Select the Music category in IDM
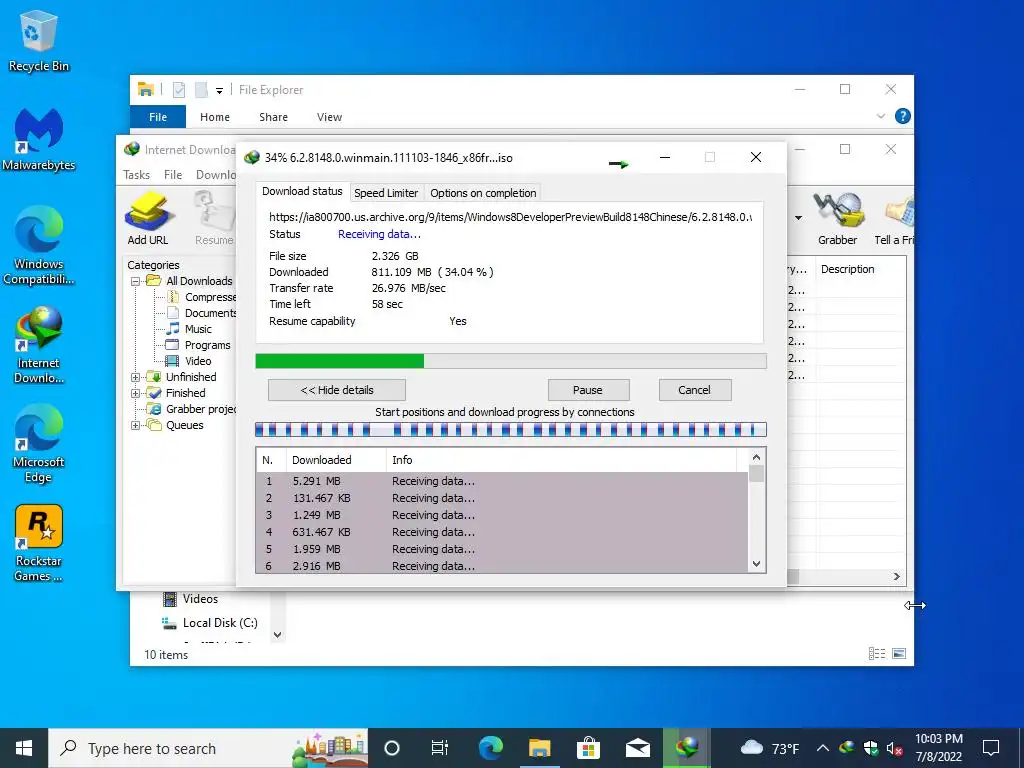The image size is (1024, 768). tap(189, 329)
